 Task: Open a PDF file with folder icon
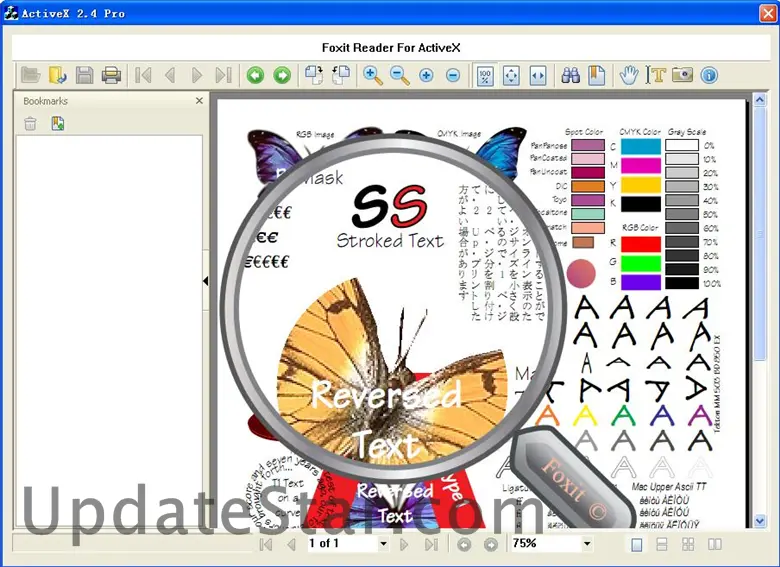(31, 75)
